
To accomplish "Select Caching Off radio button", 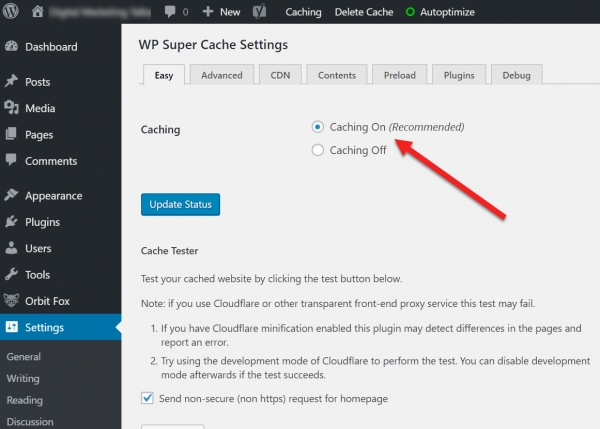I will pos(318,150).
